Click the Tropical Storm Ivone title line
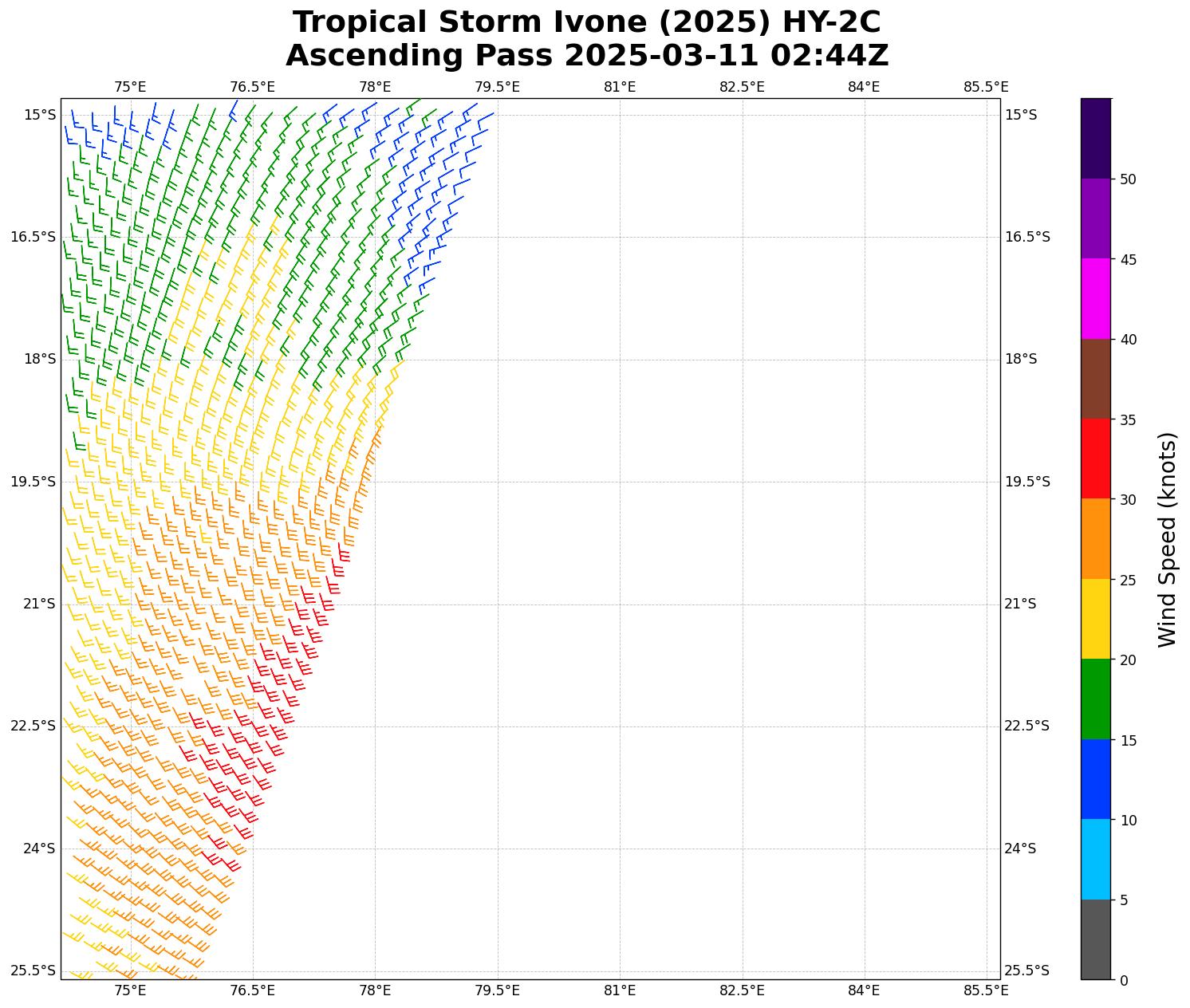Viewport: 1190px width, 1008px height. coord(586,22)
